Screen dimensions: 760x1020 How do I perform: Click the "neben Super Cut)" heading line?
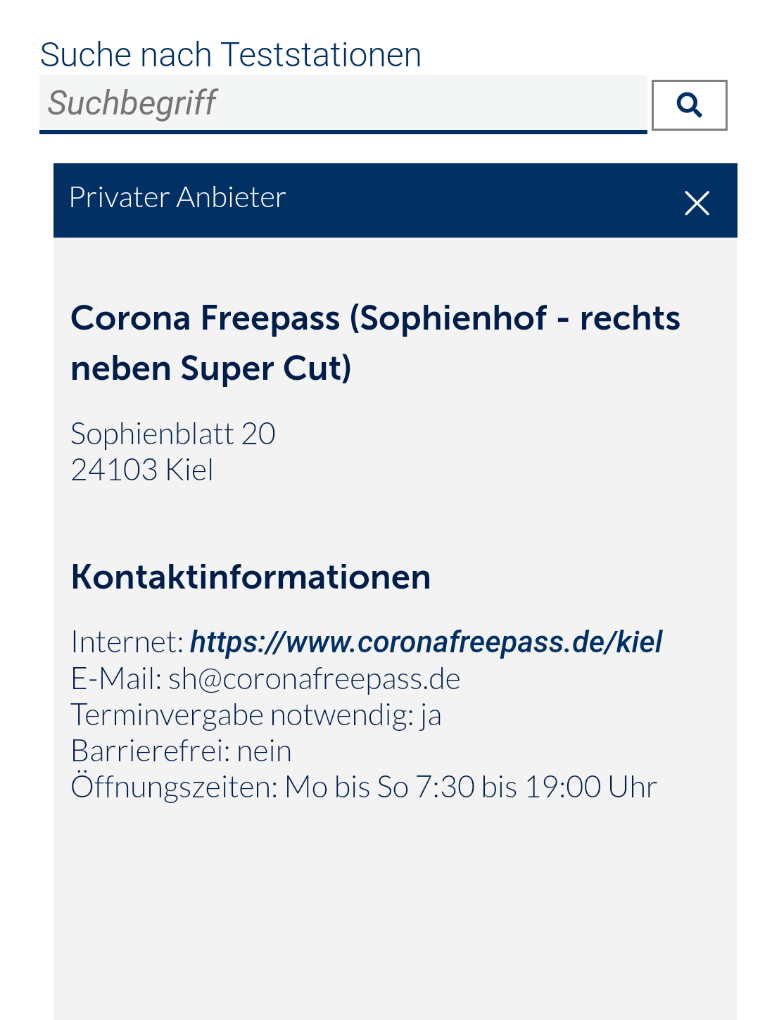click(211, 369)
